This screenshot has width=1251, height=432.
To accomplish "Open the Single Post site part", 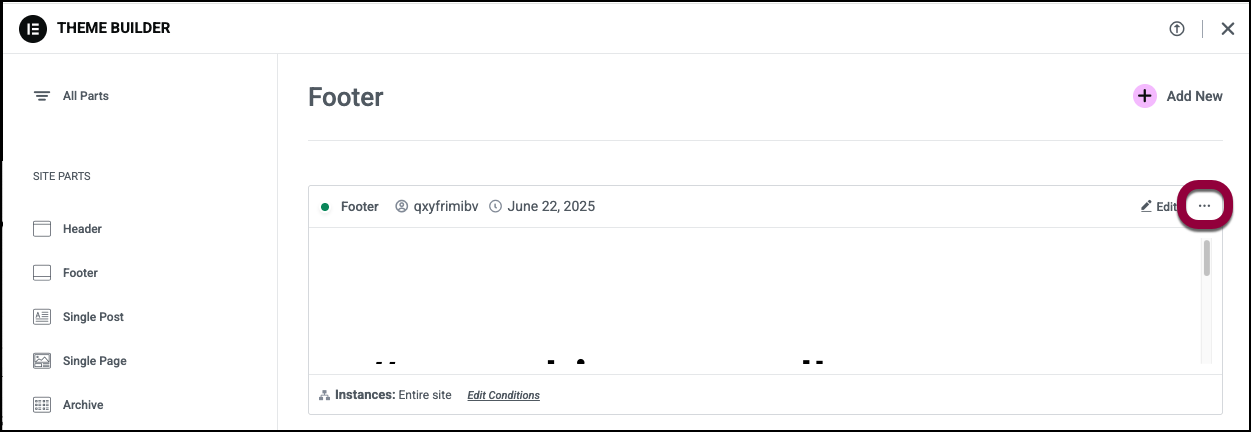I will point(93,317).
